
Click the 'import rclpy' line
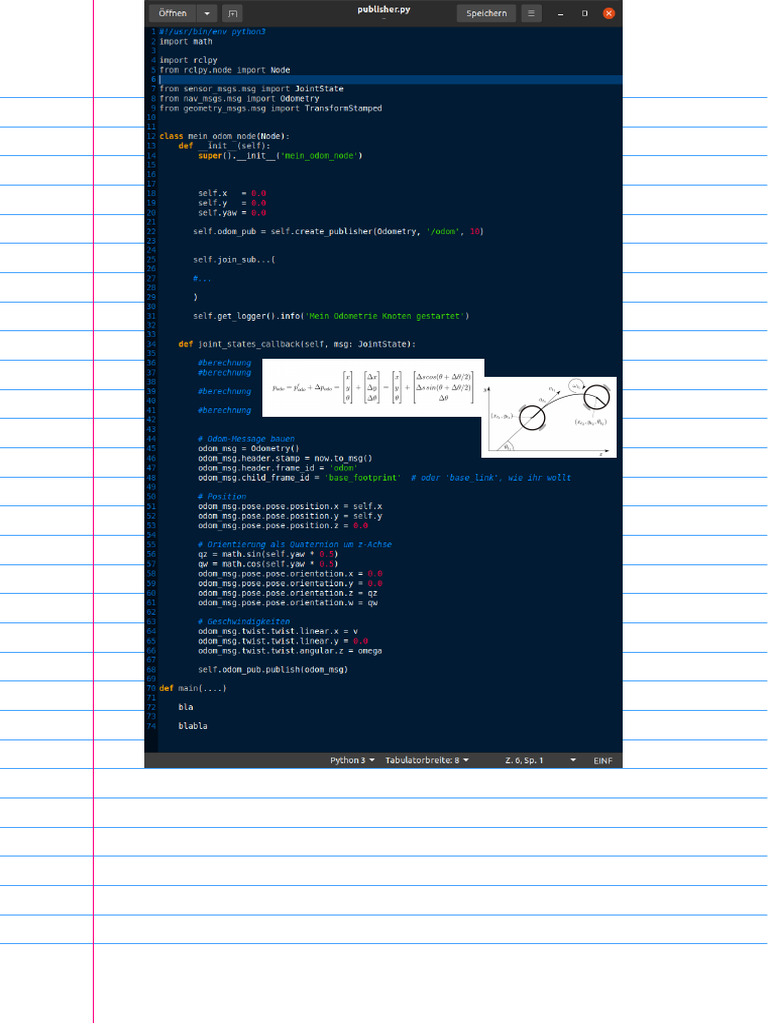189,60
